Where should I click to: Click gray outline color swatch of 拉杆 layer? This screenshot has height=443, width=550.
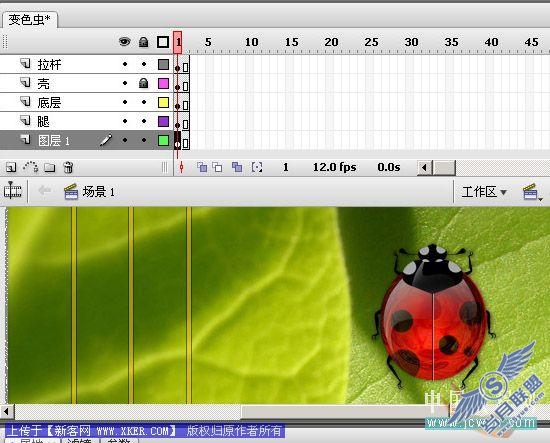(x=163, y=65)
